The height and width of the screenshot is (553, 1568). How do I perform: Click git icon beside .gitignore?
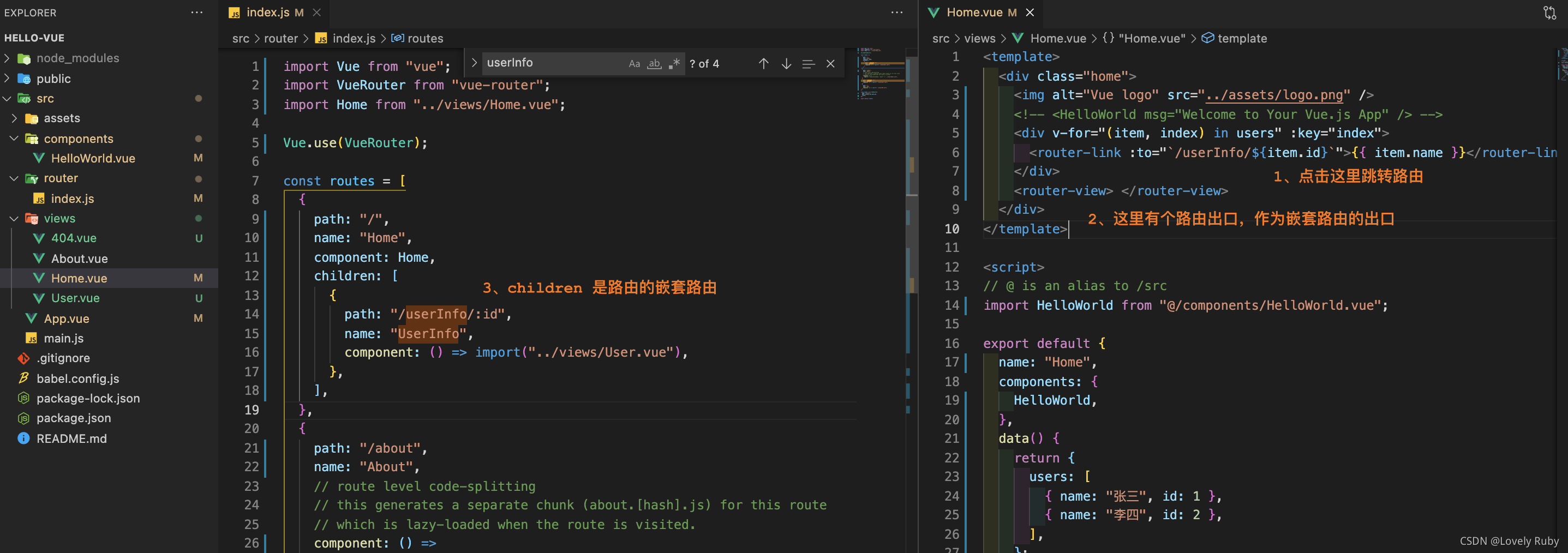(24, 358)
